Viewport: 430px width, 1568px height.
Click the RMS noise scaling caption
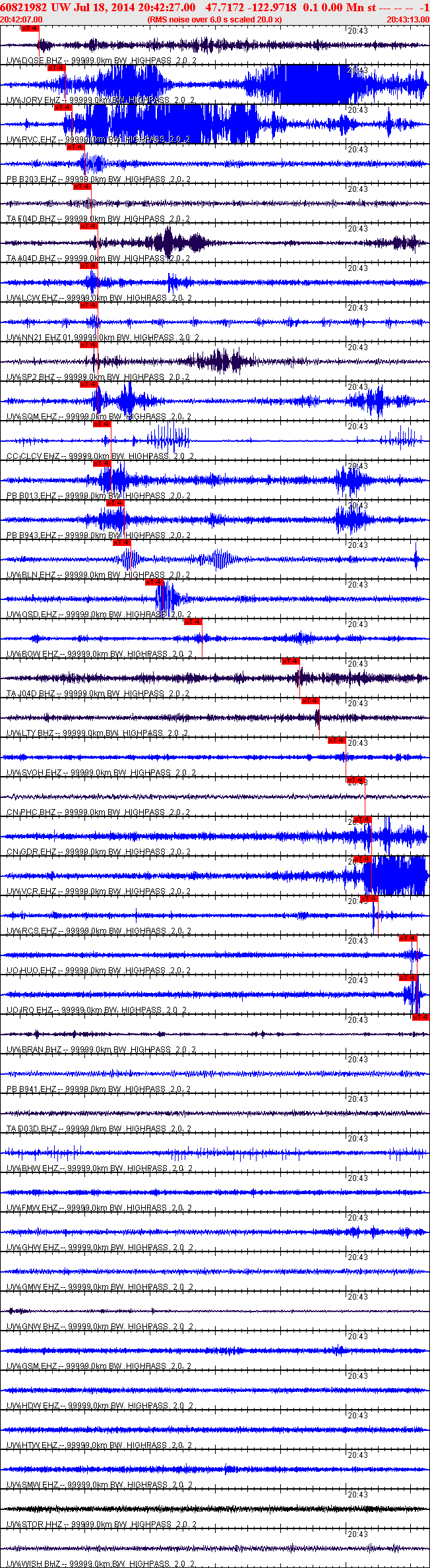click(x=214, y=20)
